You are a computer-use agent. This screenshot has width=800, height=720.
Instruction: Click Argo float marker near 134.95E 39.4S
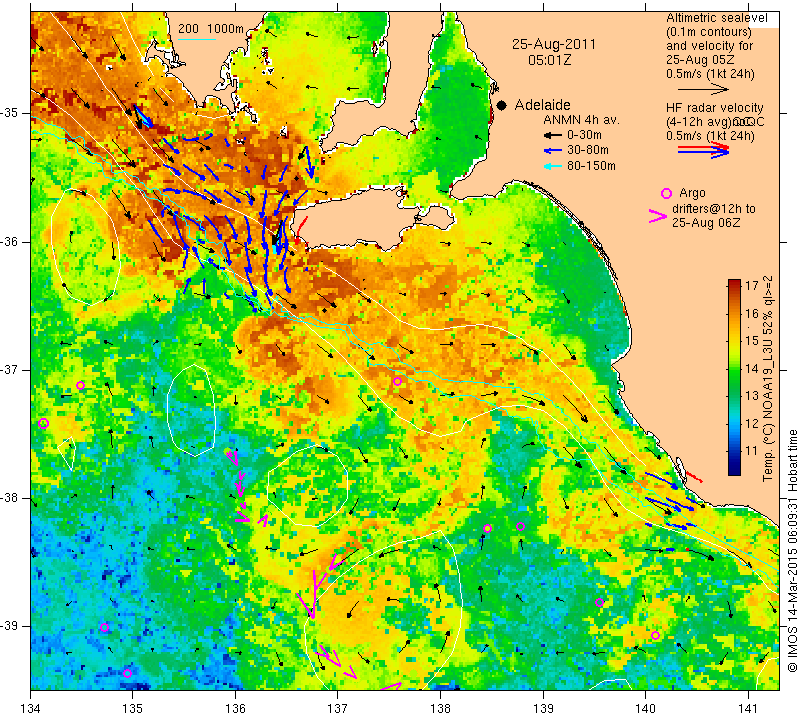(128, 674)
